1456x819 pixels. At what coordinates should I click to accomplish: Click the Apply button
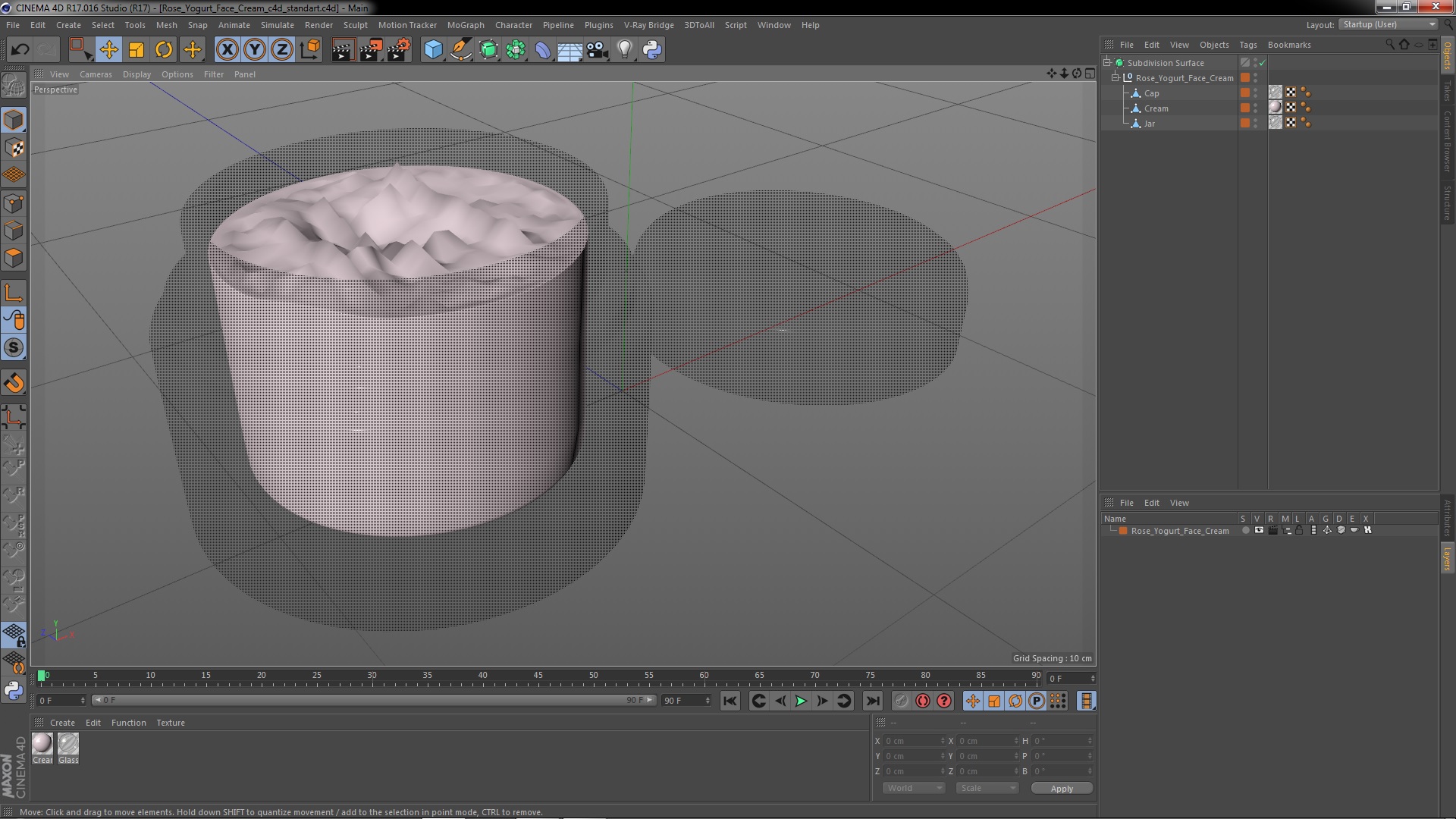[x=1061, y=789]
